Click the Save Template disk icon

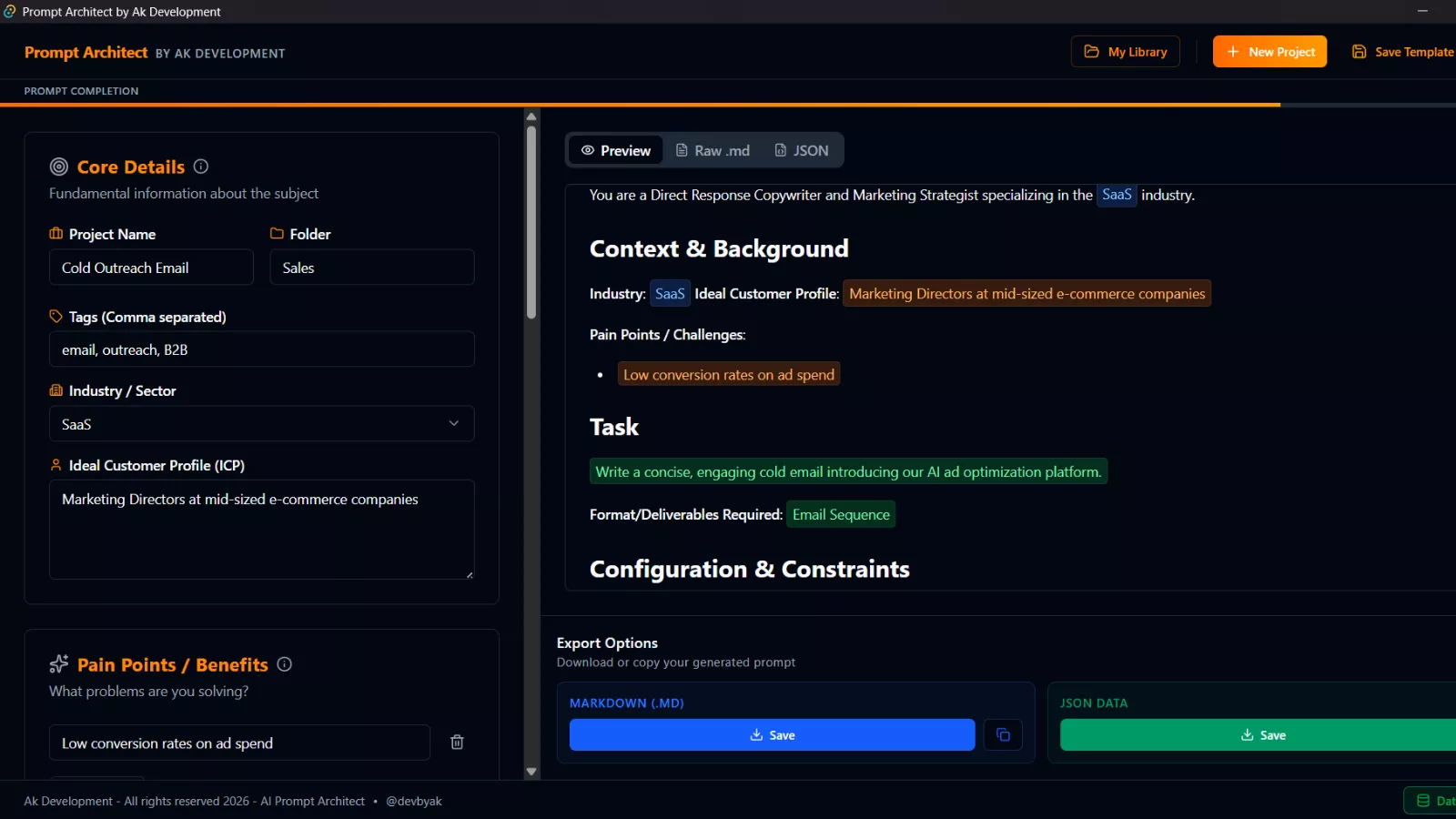coord(1360,52)
